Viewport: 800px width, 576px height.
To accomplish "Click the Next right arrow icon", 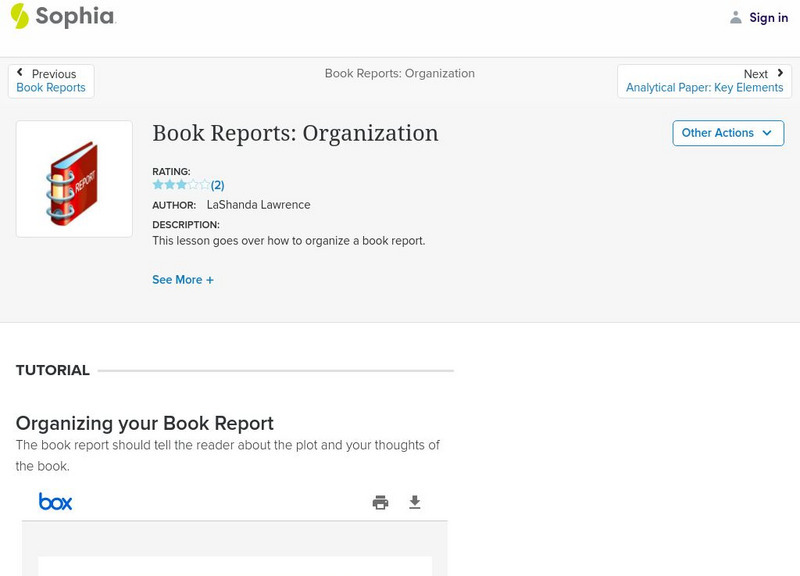I will (780, 73).
